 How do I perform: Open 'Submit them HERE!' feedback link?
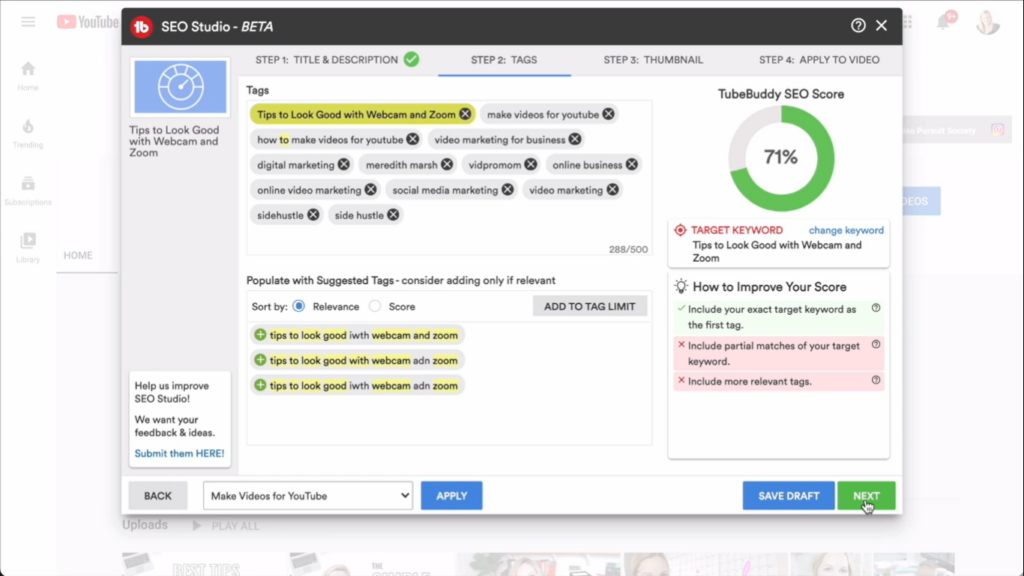point(179,453)
